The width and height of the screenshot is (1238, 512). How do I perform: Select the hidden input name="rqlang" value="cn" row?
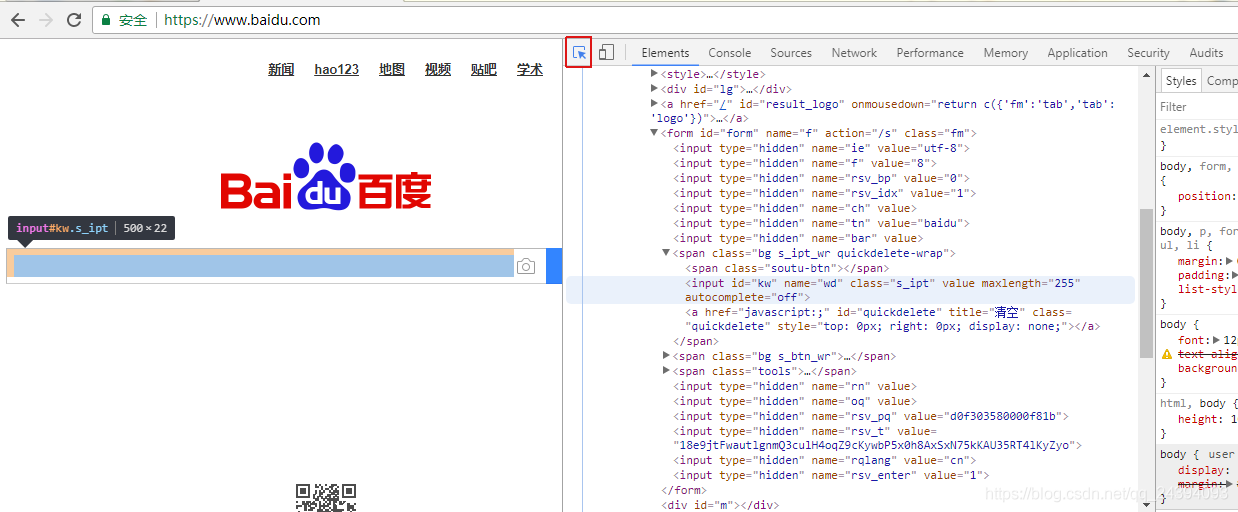825,460
